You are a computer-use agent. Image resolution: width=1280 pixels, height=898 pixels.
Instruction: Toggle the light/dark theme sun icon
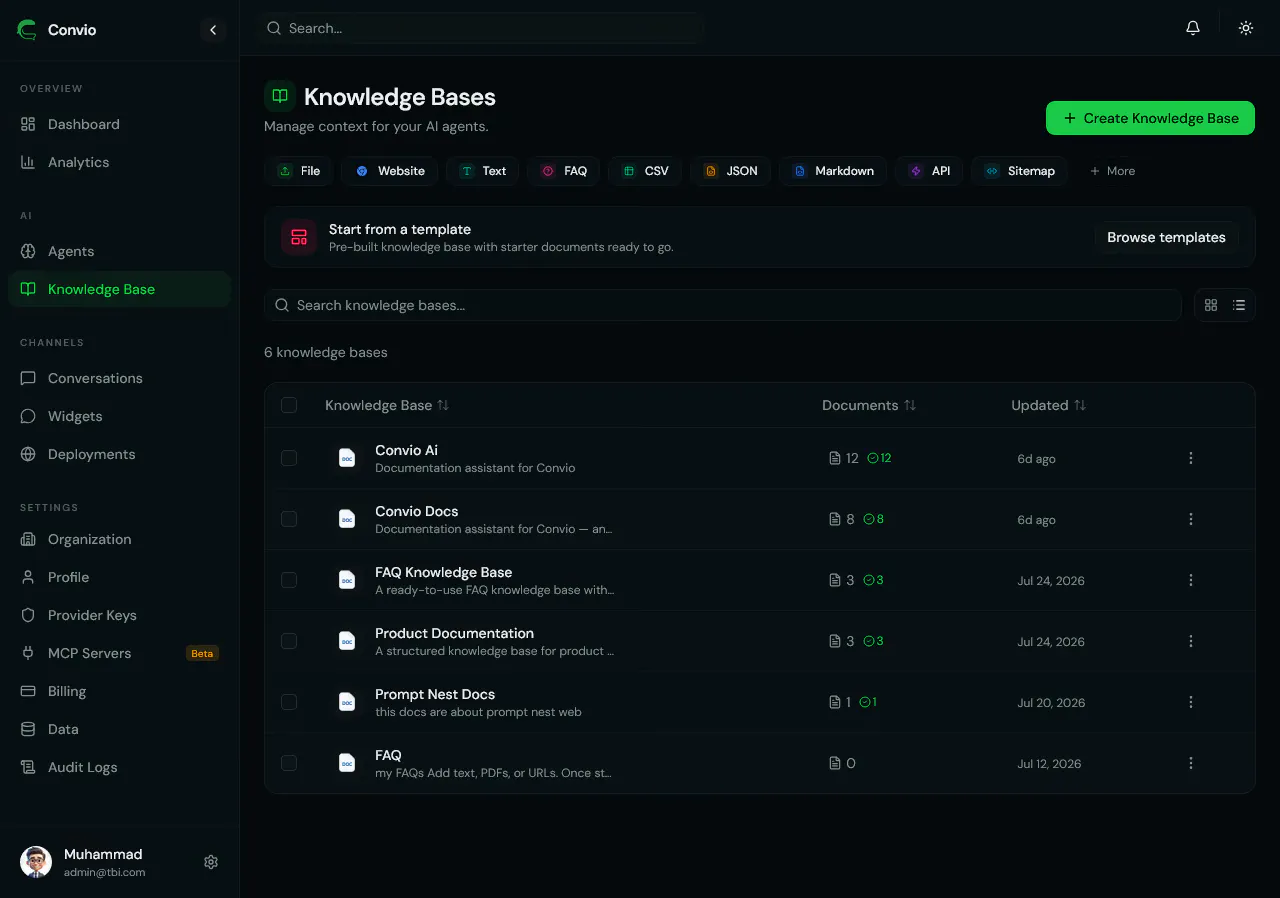(x=1246, y=28)
